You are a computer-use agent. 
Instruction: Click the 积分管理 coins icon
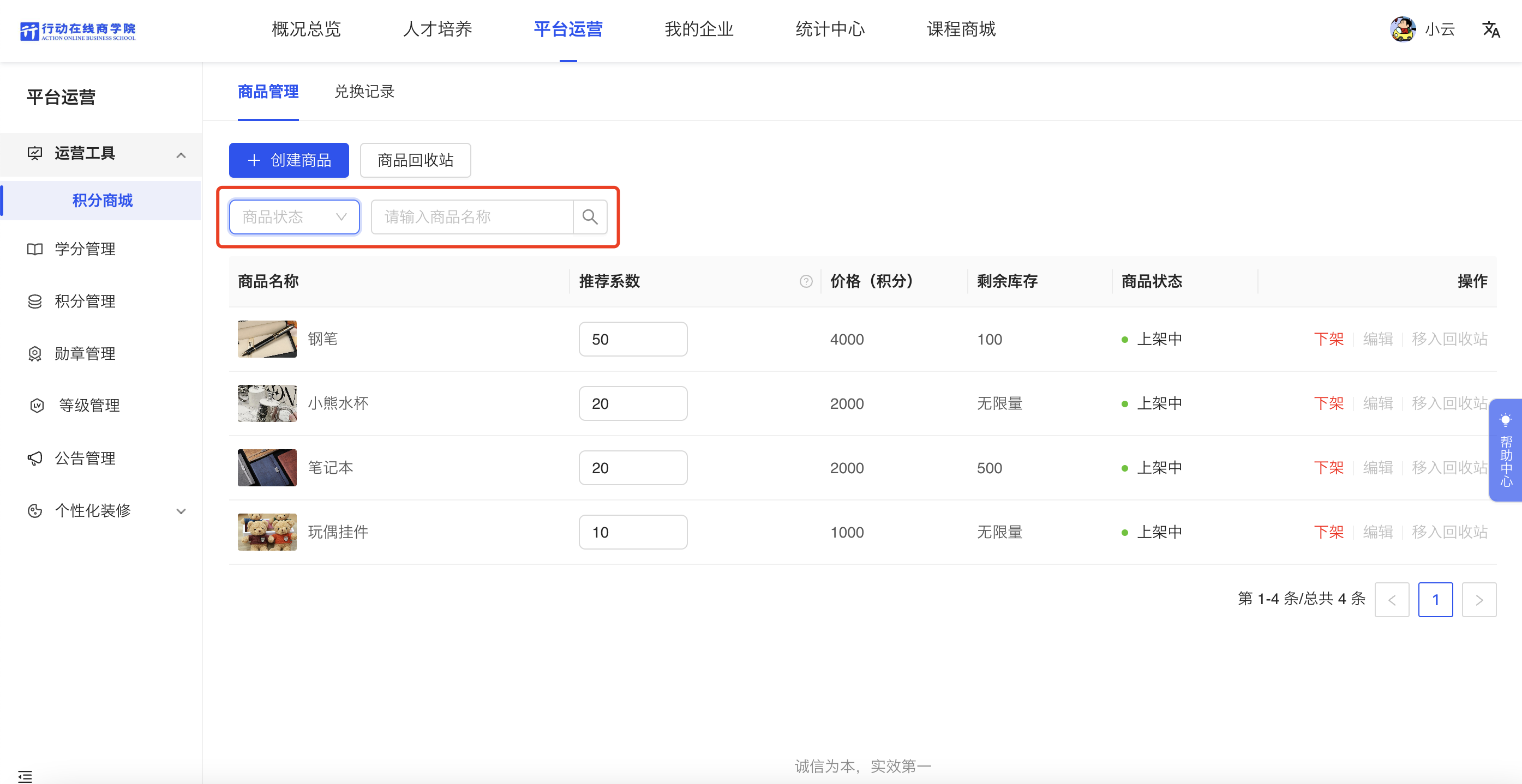click(x=35, y=301)
